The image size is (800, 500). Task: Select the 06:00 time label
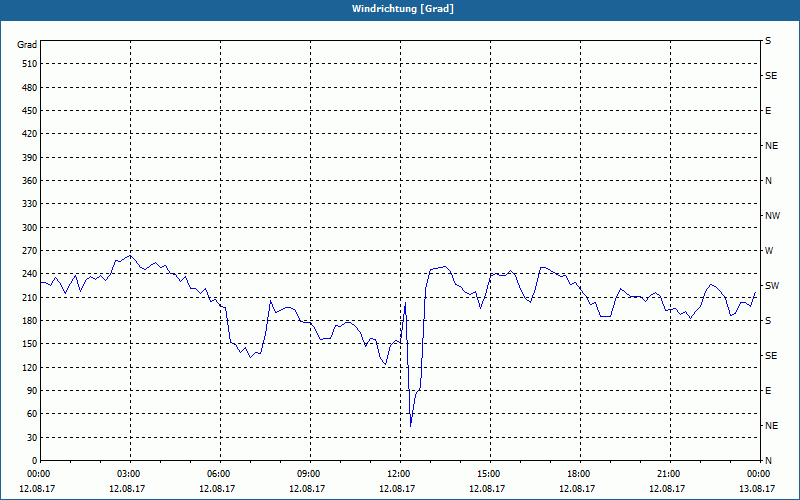click(217, 474)
